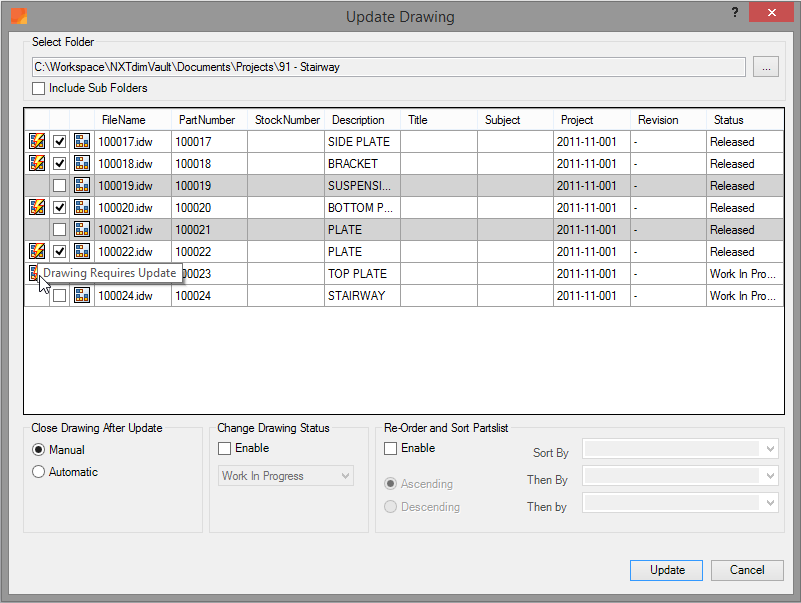Click the update-required icon for 100020.idw

(x=37, y=208)
